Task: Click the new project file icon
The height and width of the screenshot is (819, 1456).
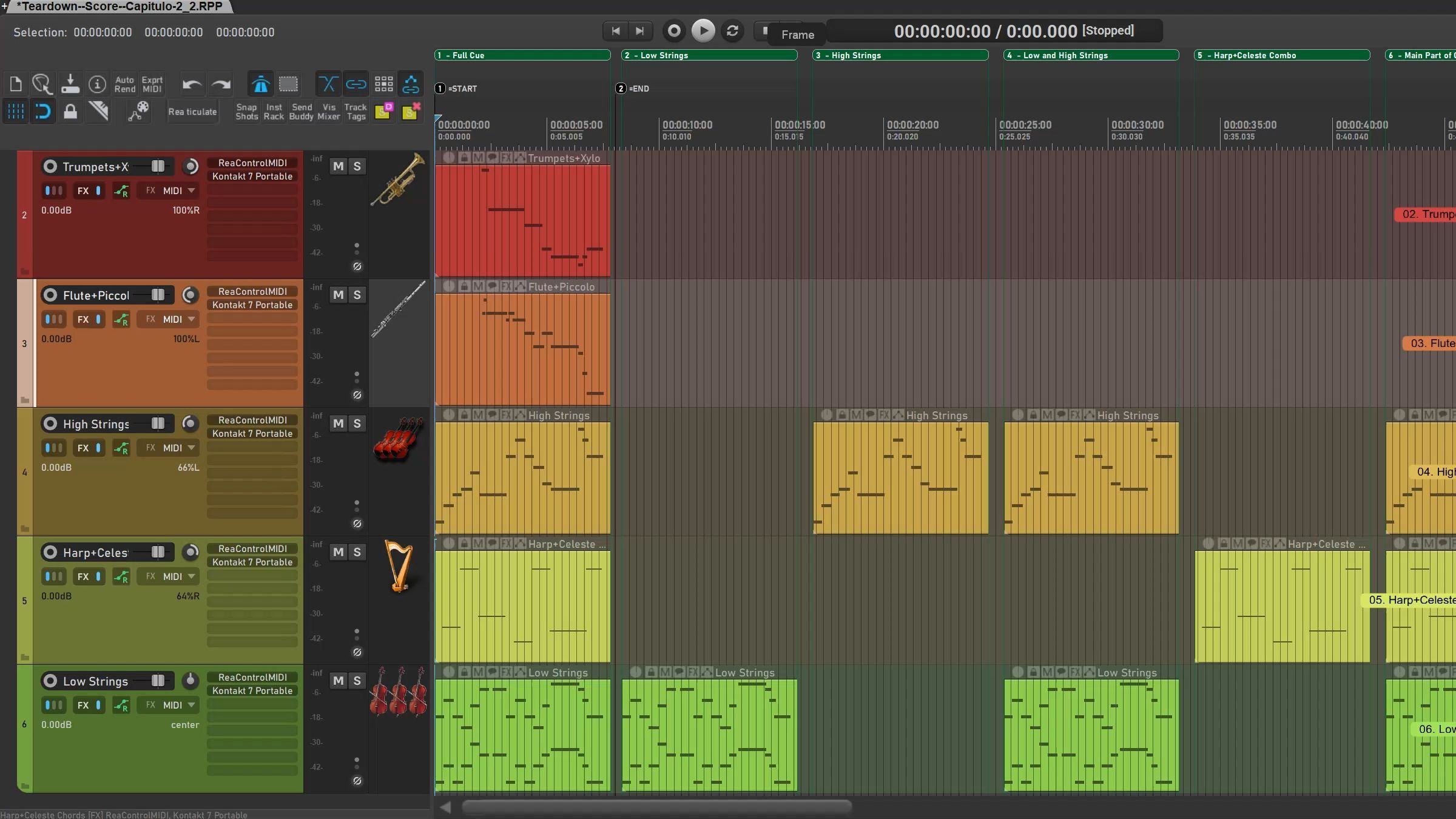Action: pyautogui.click(x=16, y=84)
